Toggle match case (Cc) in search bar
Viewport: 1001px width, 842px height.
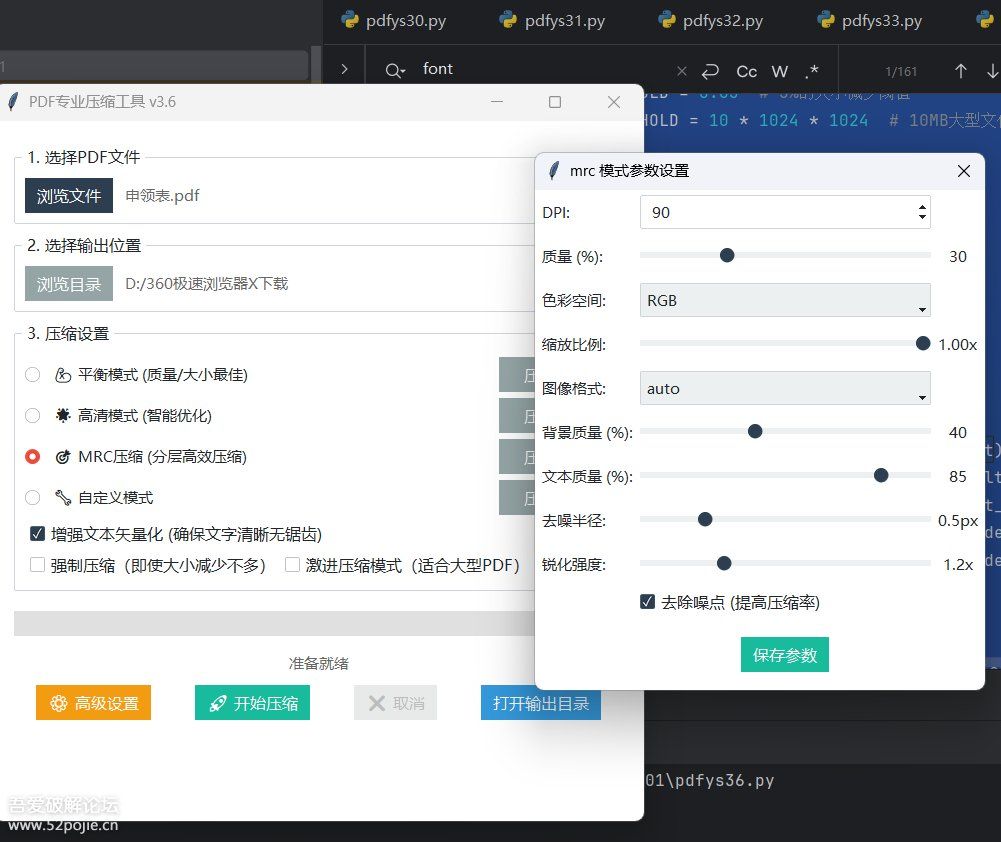click(746, 71)
